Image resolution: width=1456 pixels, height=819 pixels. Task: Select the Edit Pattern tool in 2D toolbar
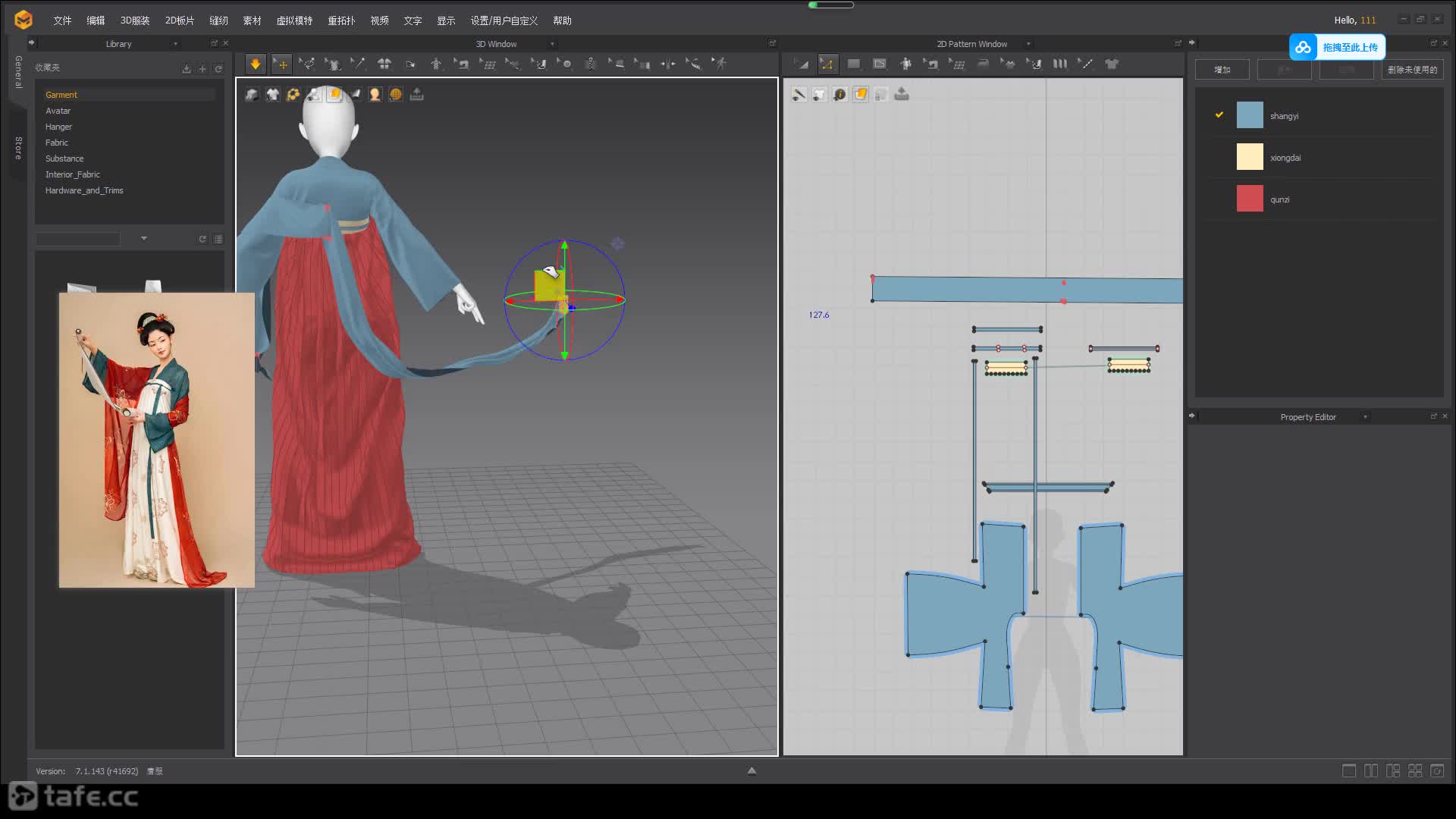click(802, 64)
